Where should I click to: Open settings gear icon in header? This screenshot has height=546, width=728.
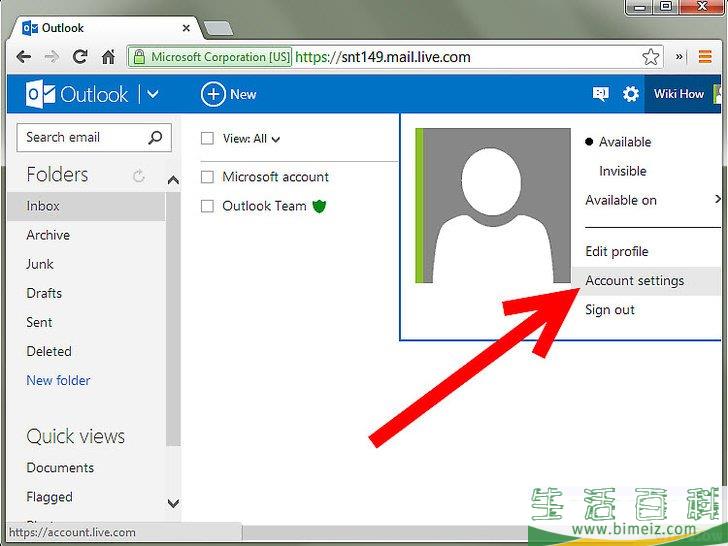click(630, 94)
